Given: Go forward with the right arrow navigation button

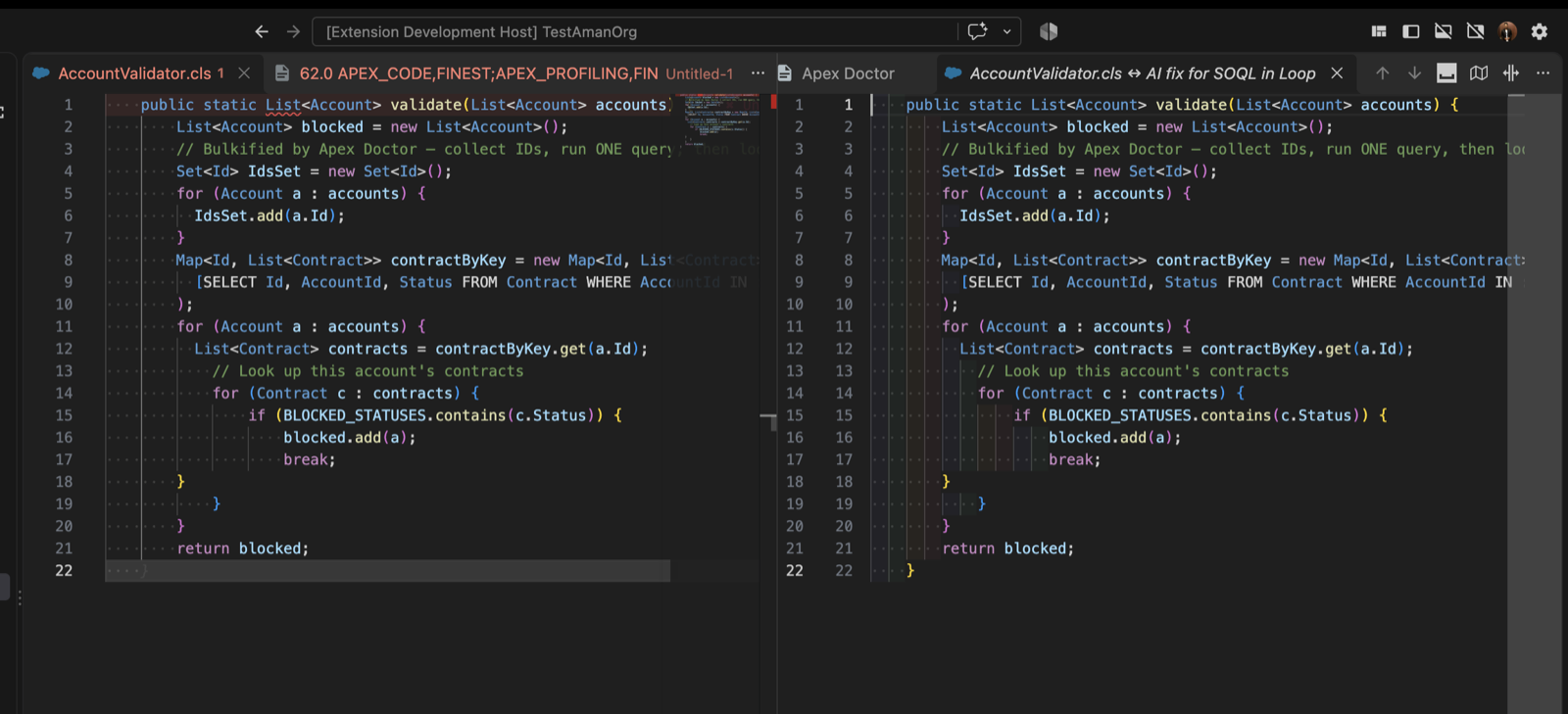Looking at the screenshot, I should click(293, 31).
